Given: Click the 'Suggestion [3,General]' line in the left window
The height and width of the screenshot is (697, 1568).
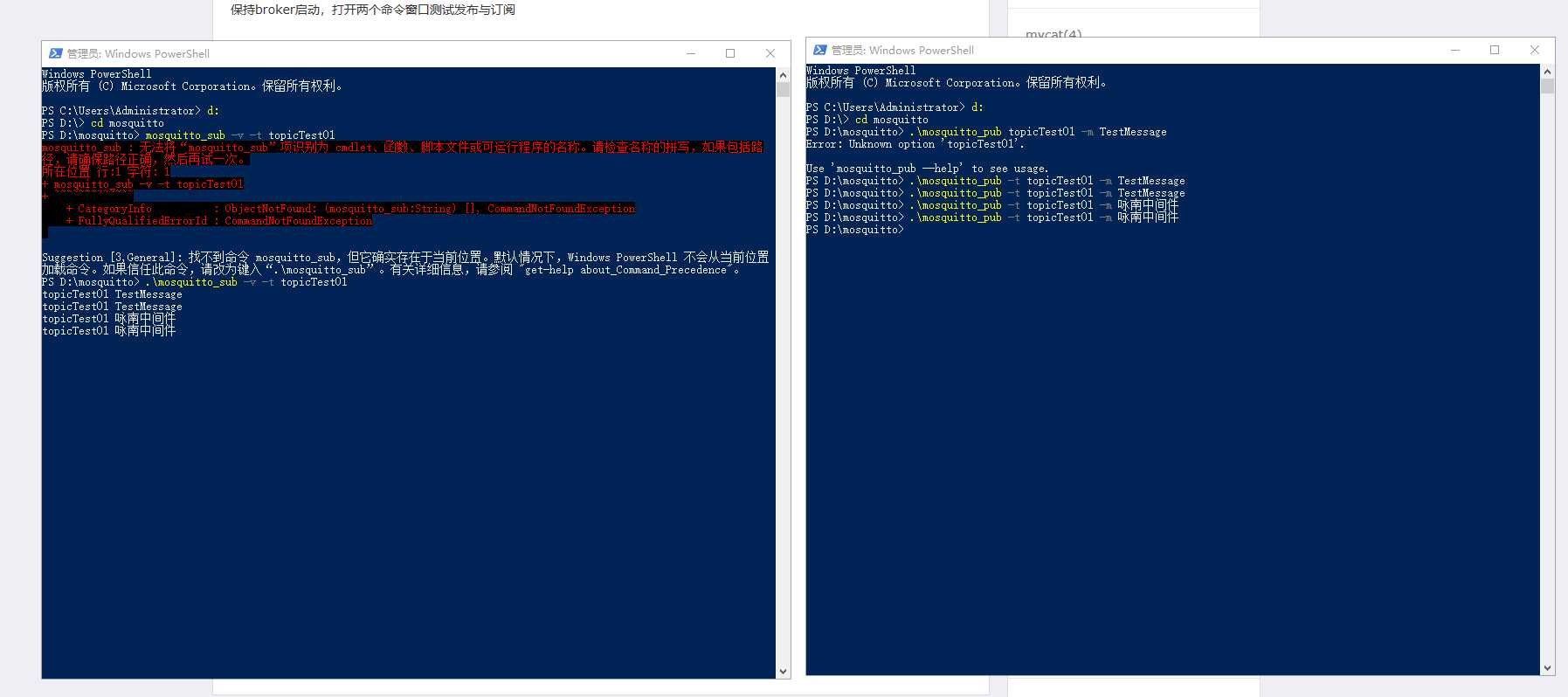Looking at the screenshot, I should 405,258.
